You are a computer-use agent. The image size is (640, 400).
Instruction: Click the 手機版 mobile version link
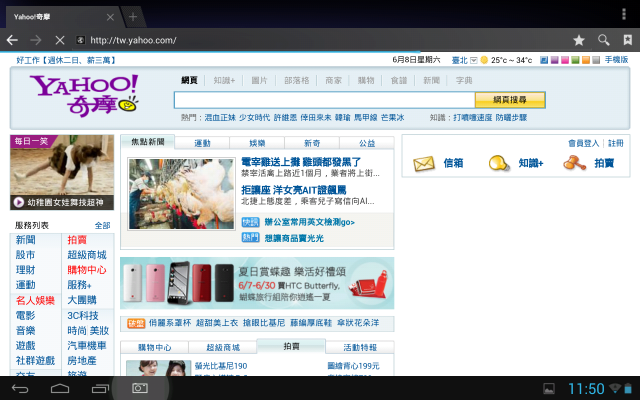tap(616, 60)
